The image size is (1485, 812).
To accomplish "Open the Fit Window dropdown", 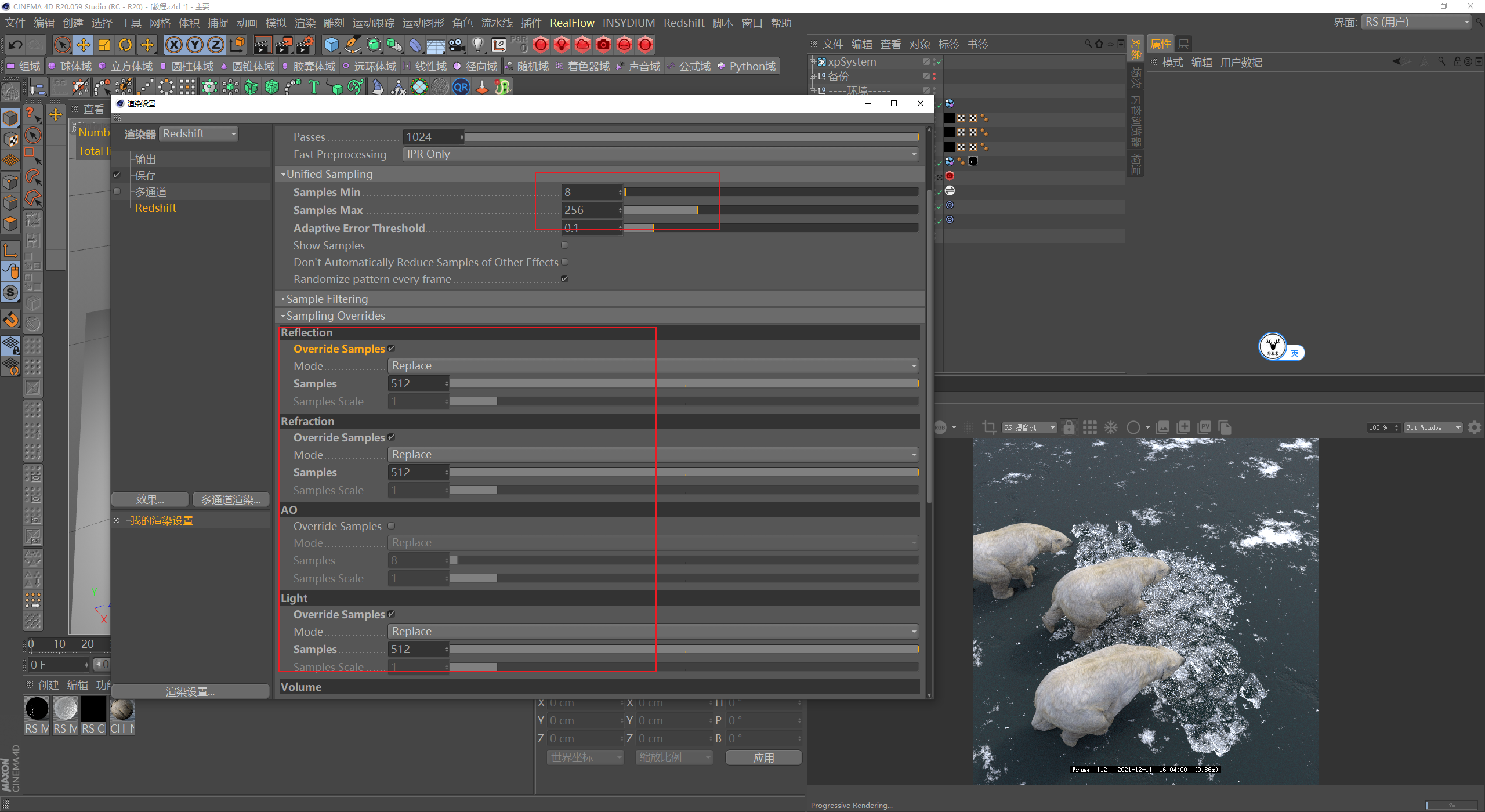I will click(1433, 427).
